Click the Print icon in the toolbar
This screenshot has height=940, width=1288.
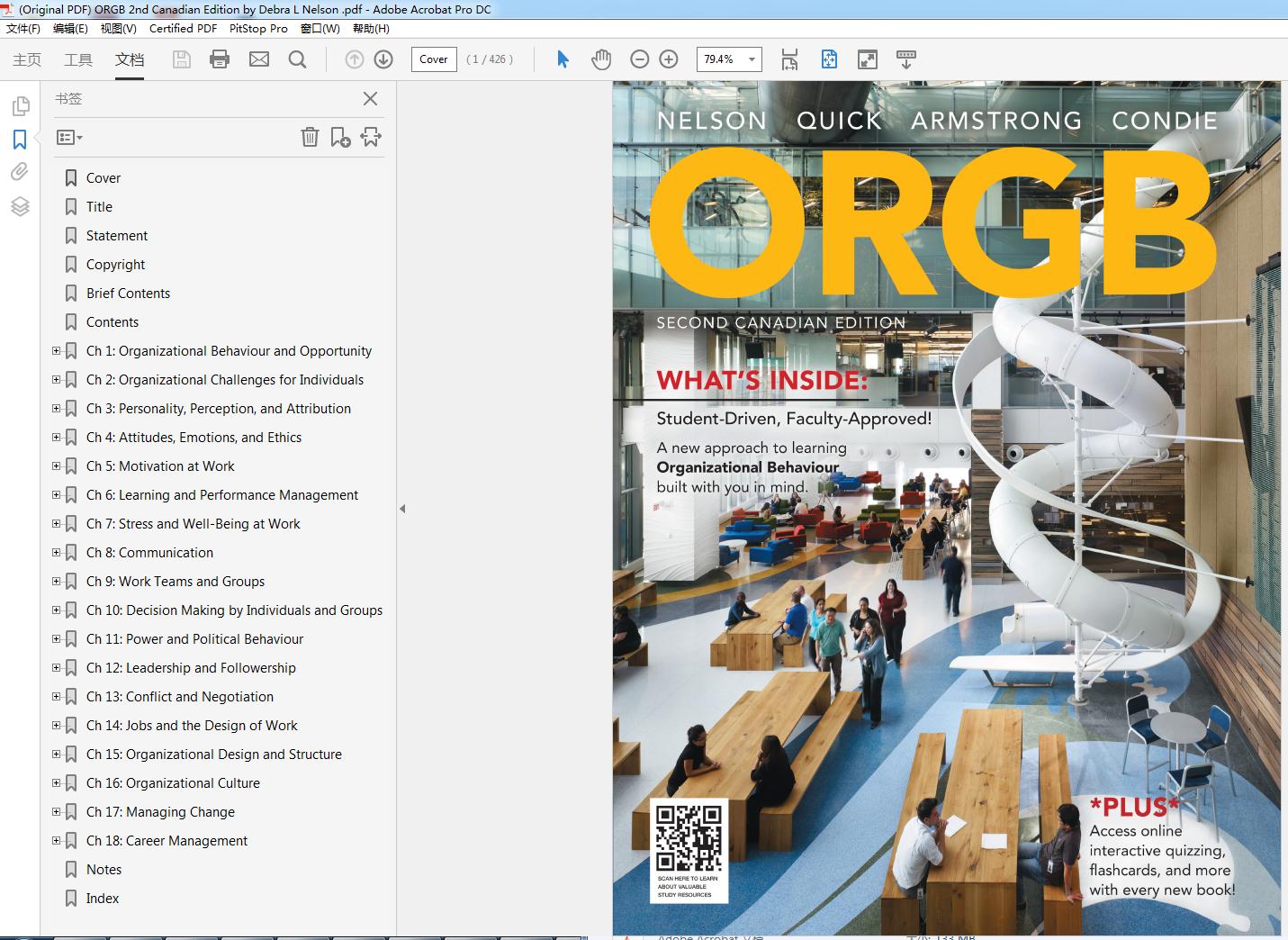pos(219,59)
